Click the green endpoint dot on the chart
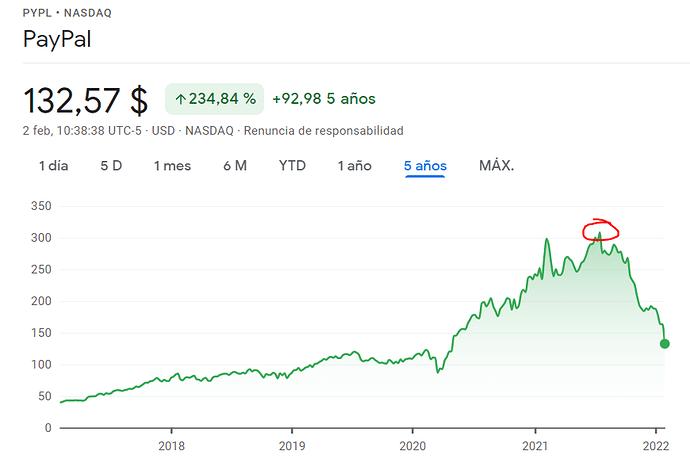This screenshot has height=474, width=690. pyautogui.click(x=665, y=344)
